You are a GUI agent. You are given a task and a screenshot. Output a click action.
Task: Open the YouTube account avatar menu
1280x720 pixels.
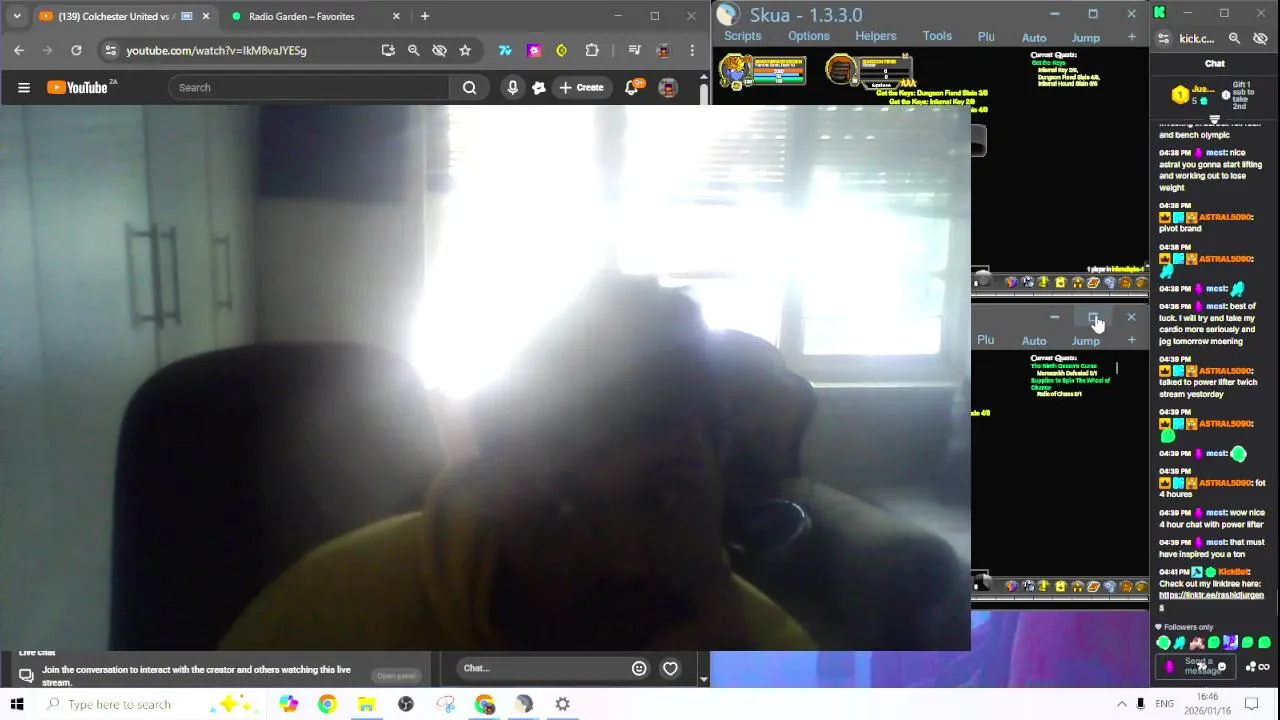668,88
